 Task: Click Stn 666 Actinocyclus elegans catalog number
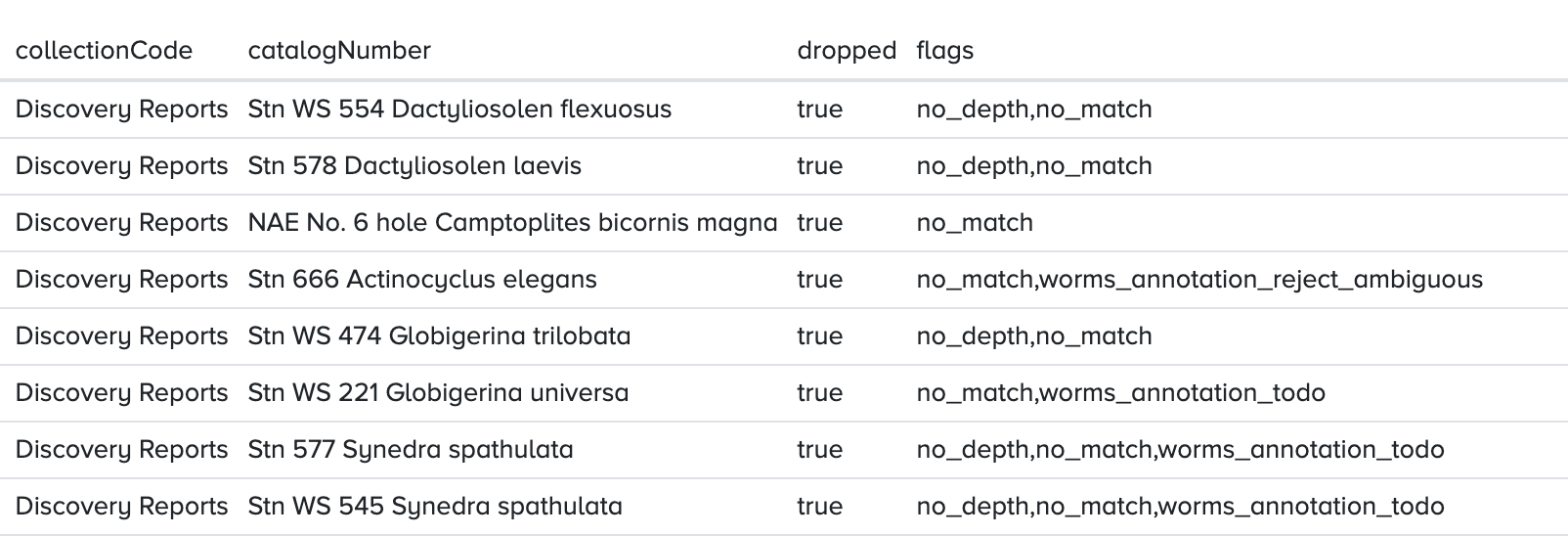[x=422, y=279]
